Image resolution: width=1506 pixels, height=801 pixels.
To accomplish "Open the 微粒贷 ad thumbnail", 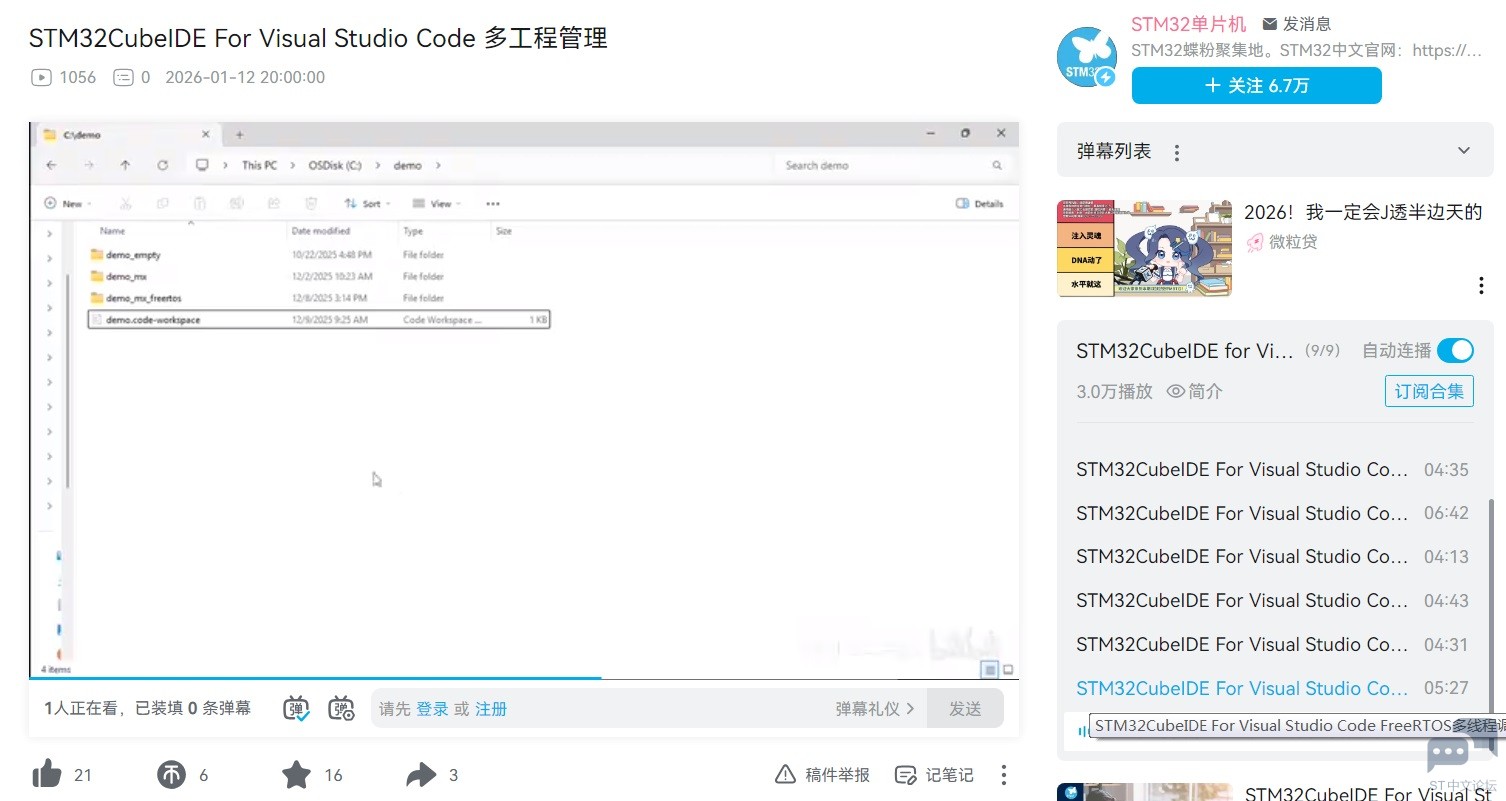I will click(x=1144, y=247).
